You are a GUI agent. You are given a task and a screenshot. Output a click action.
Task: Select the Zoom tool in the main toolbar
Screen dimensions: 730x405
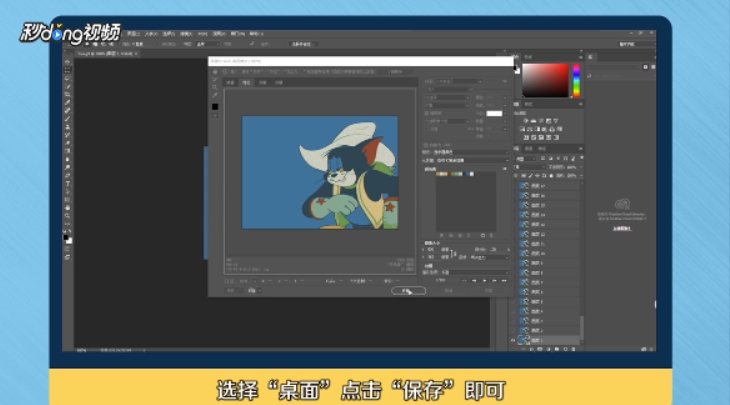click(68, 216)
